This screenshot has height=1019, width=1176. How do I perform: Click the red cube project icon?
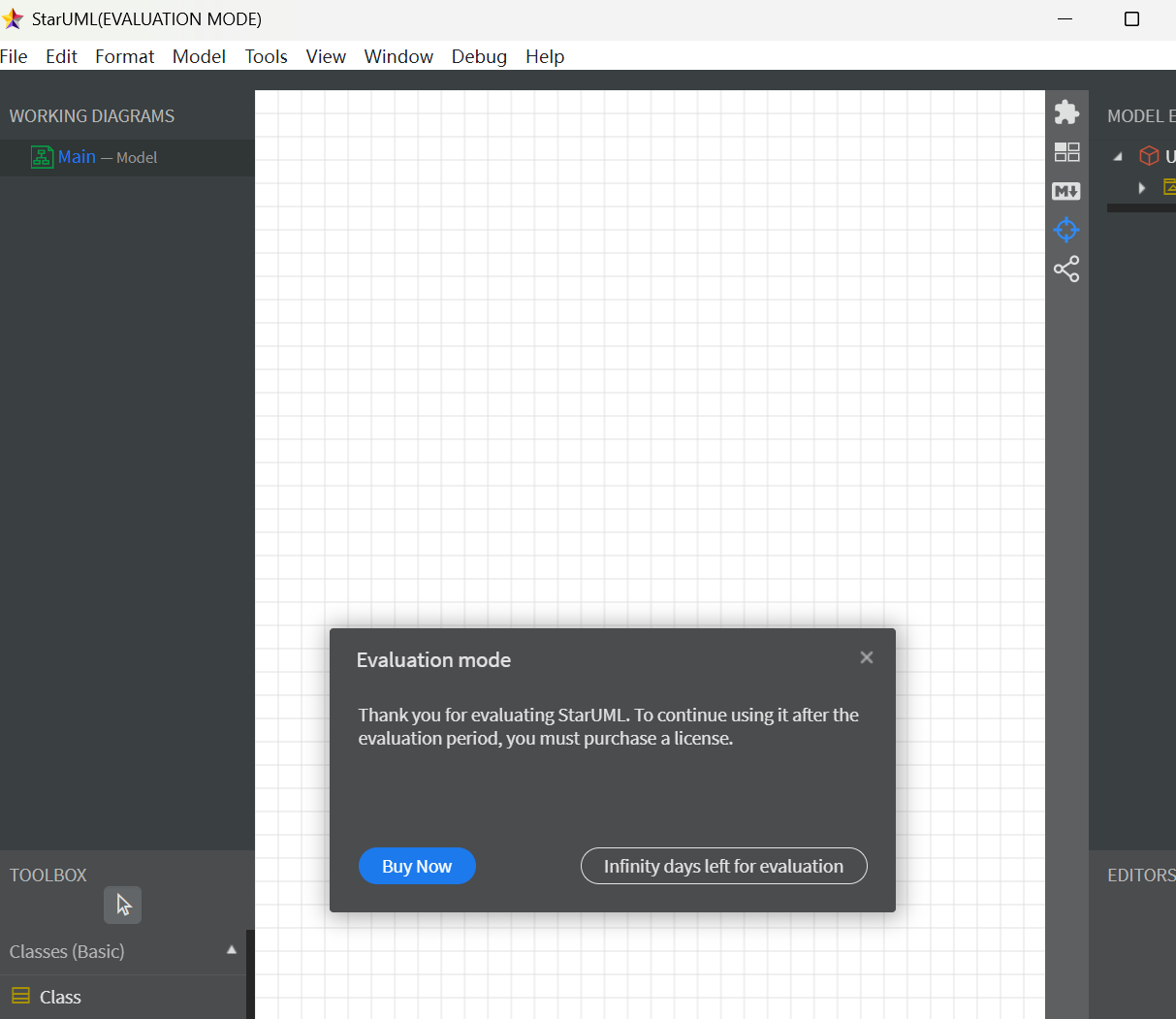click(1149, 156)
